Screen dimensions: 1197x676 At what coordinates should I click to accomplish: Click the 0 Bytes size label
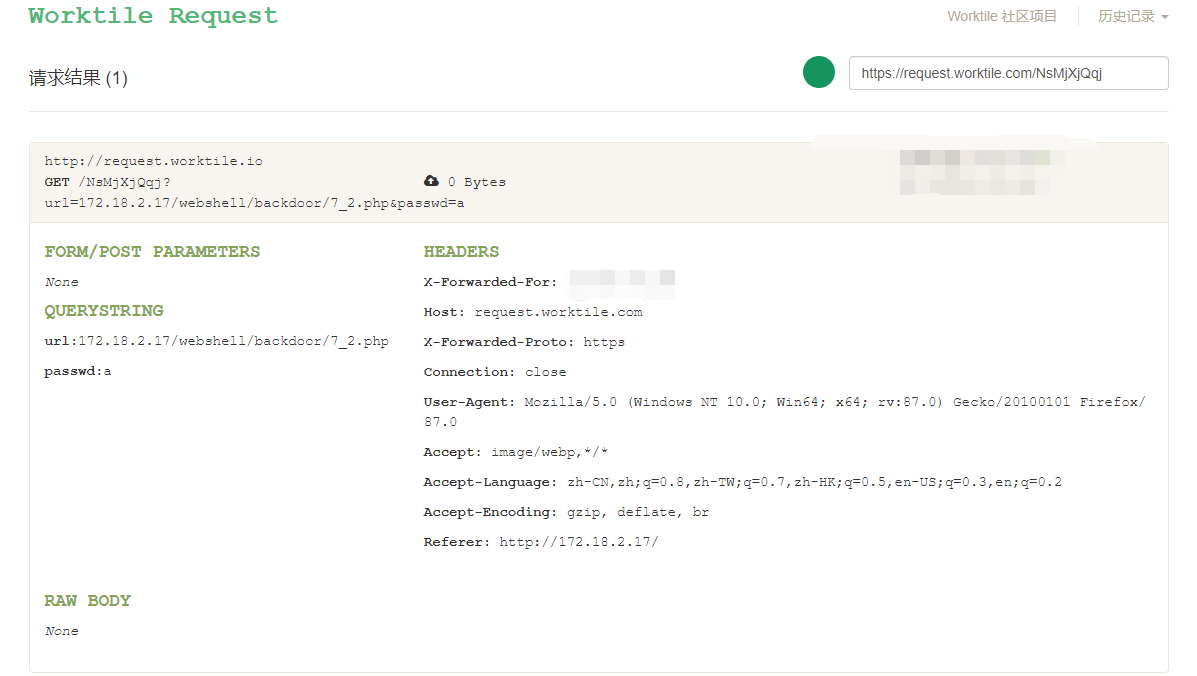[x=477, y=182]
